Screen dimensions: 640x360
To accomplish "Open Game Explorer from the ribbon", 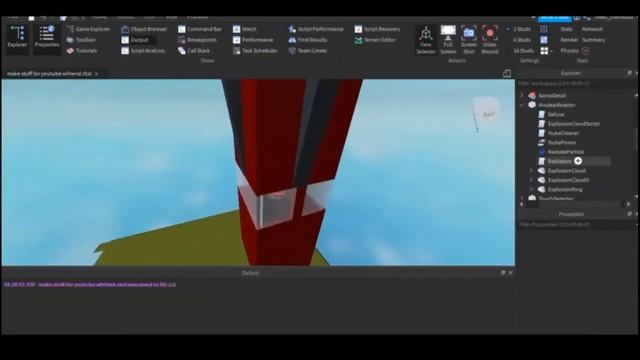I will (x=89, y=29).
